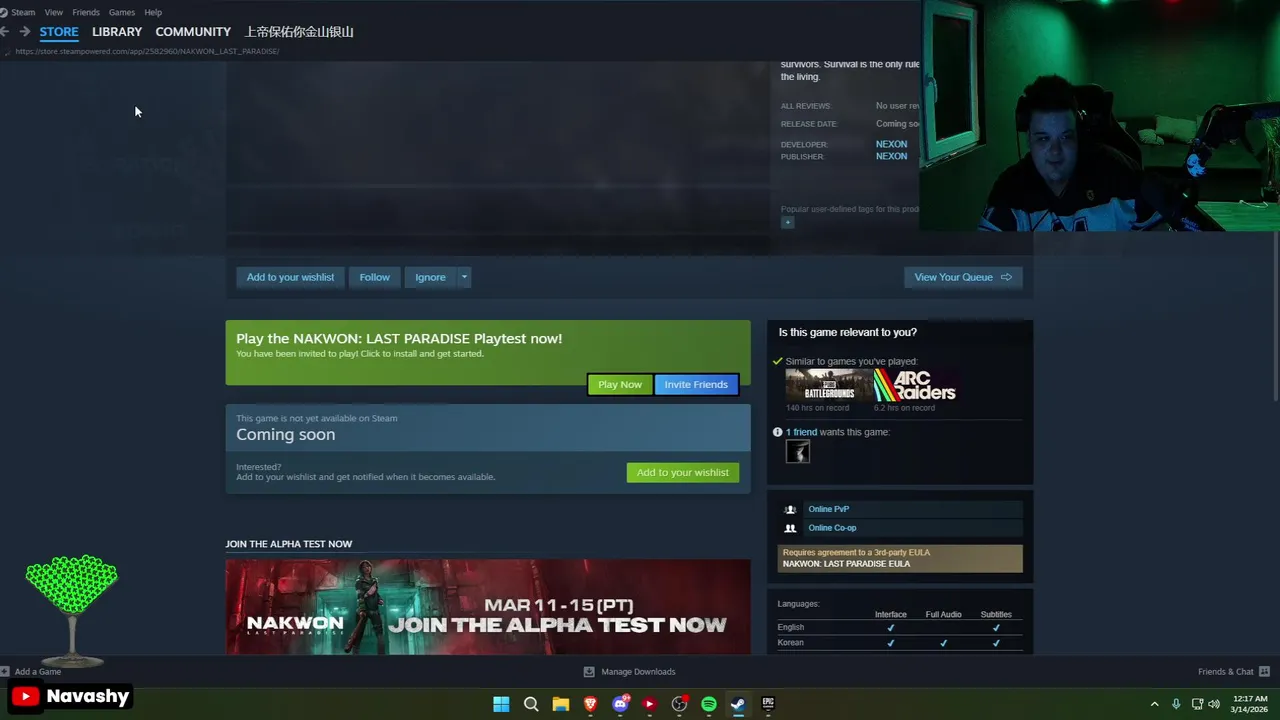Click the Join the Alpha Test banner
The width and height of the screenshot is (1280, 720).
[488, 607]
